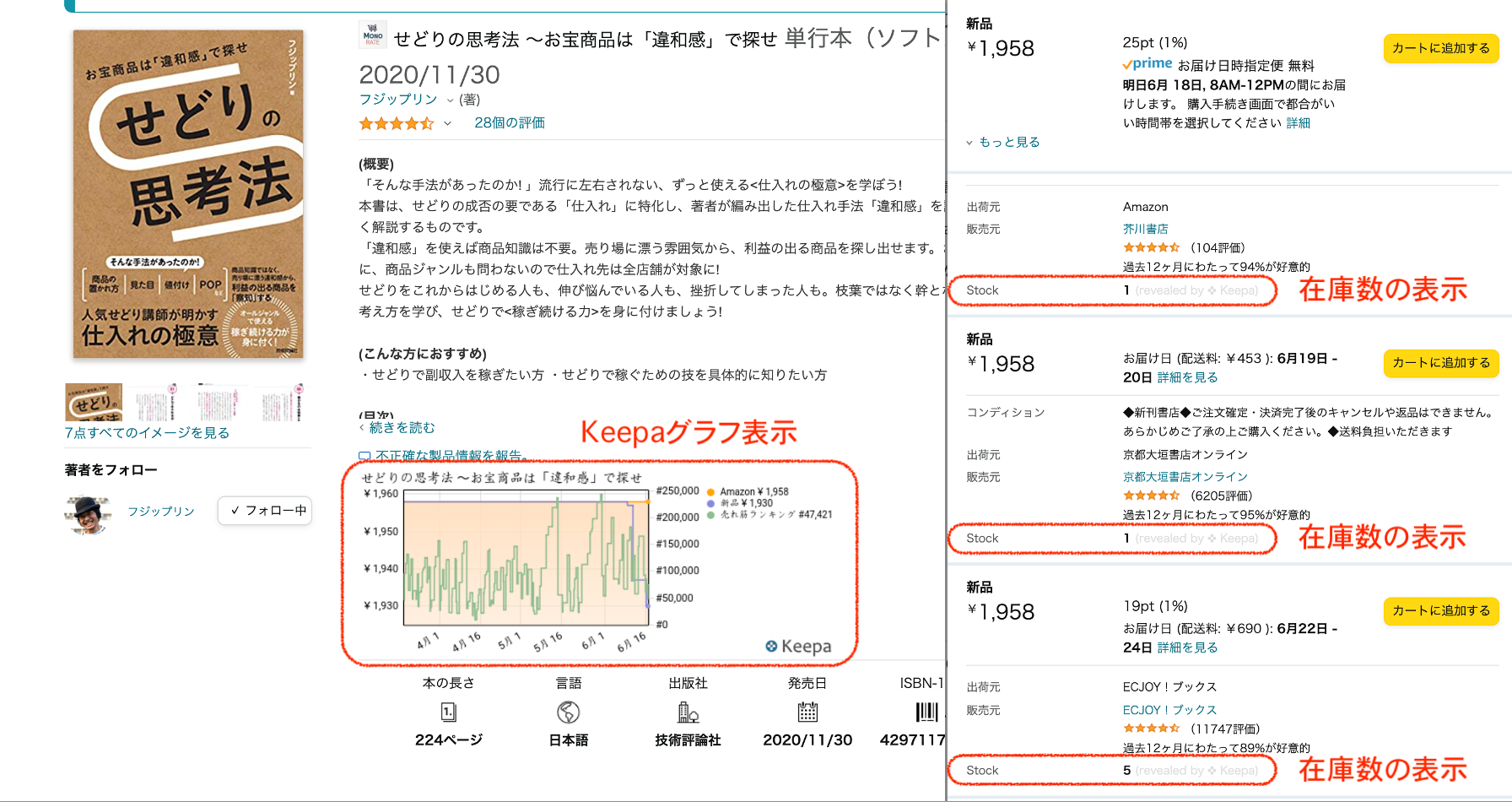Click the book length page icon

pyautogui.click(x=449, y=713)
